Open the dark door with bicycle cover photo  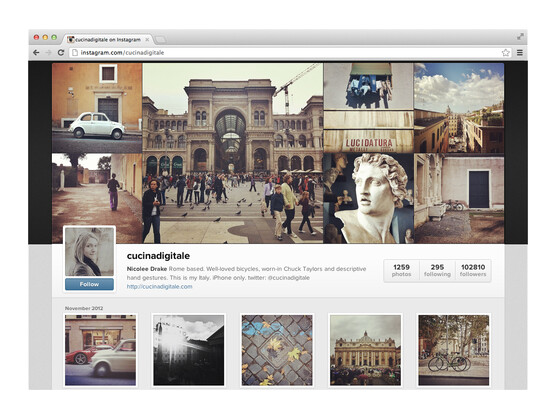click(x=459, y=199)
